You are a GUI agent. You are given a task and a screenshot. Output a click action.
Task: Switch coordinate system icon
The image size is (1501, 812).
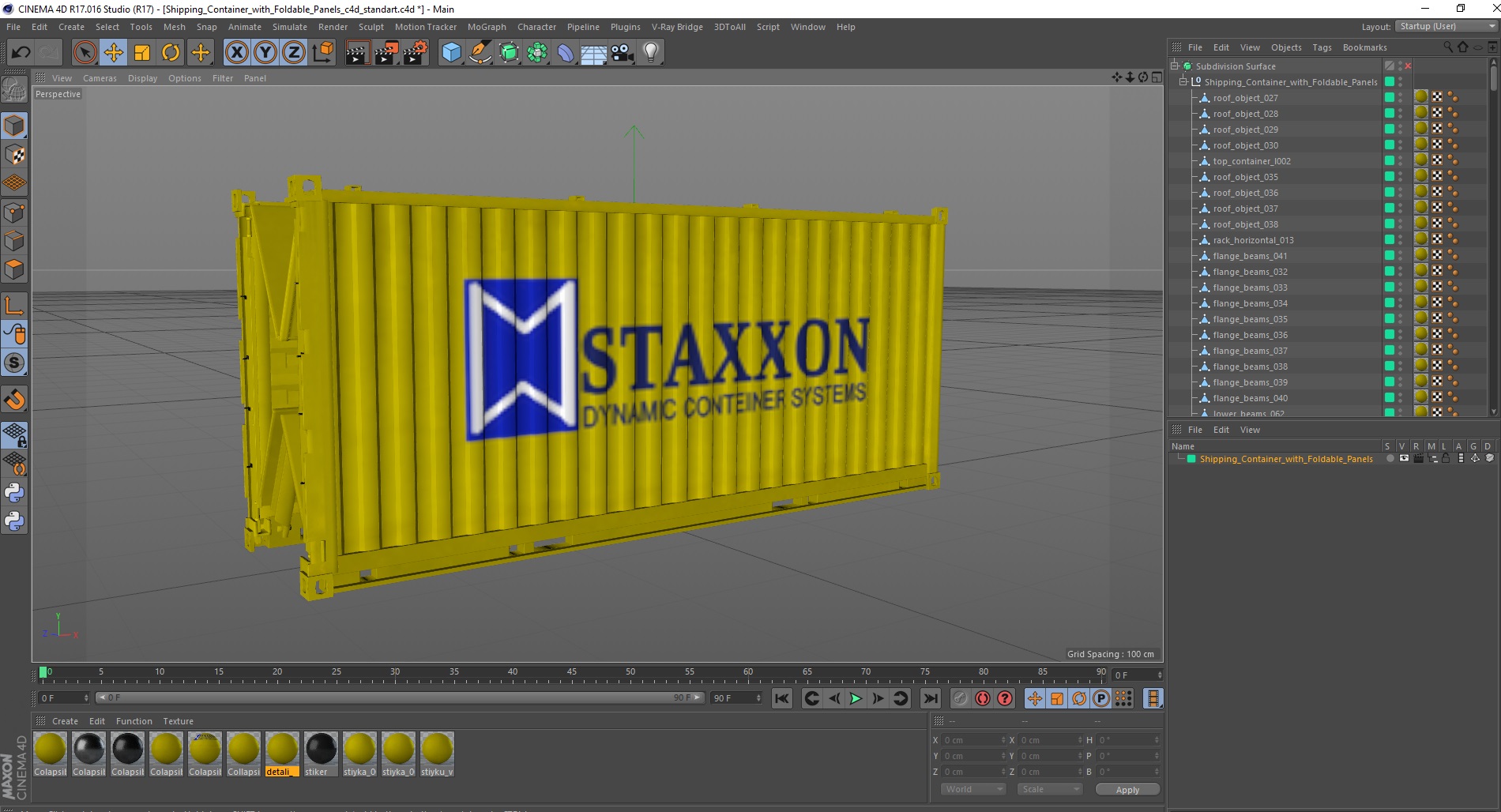pyautogui.click(x=322, y=53)
